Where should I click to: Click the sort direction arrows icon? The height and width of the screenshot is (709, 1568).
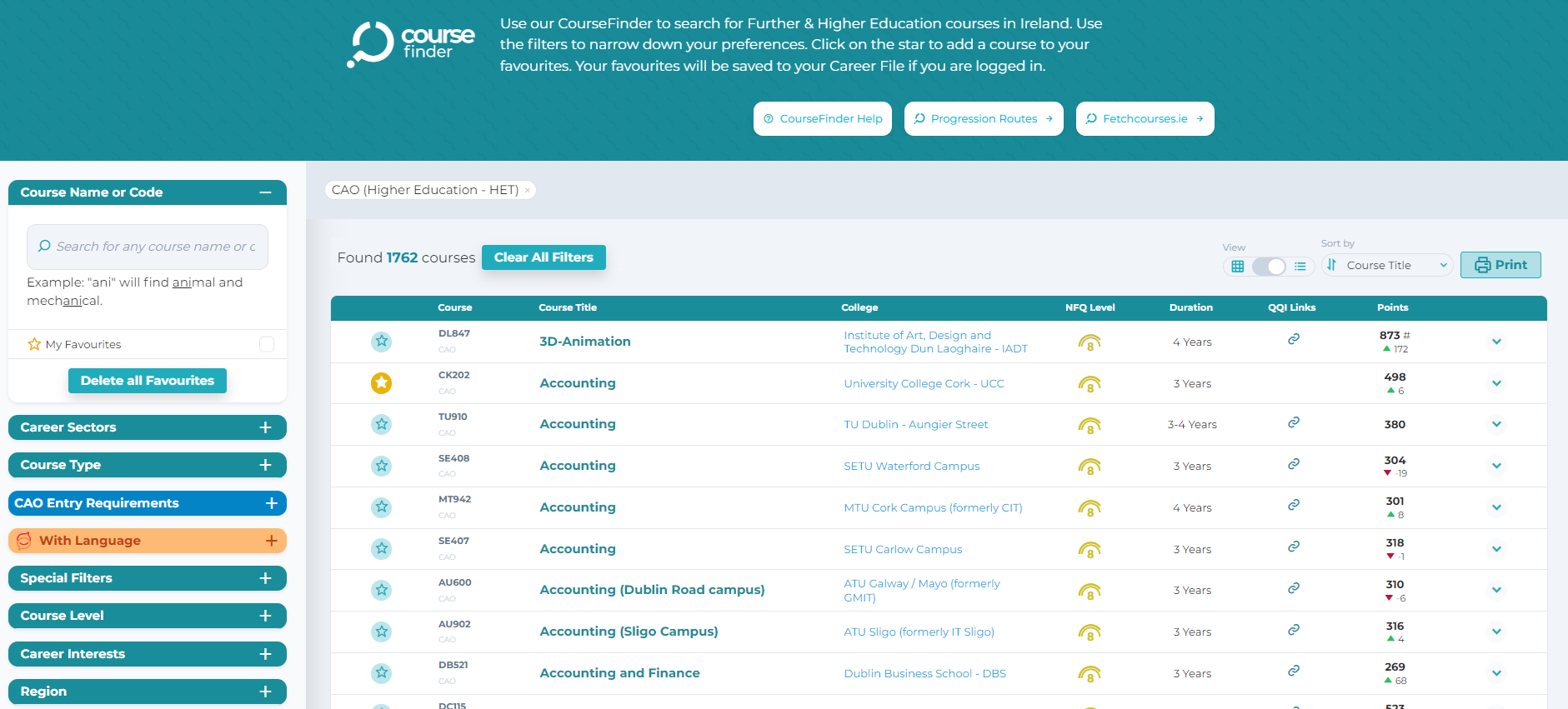(1332, 265)
